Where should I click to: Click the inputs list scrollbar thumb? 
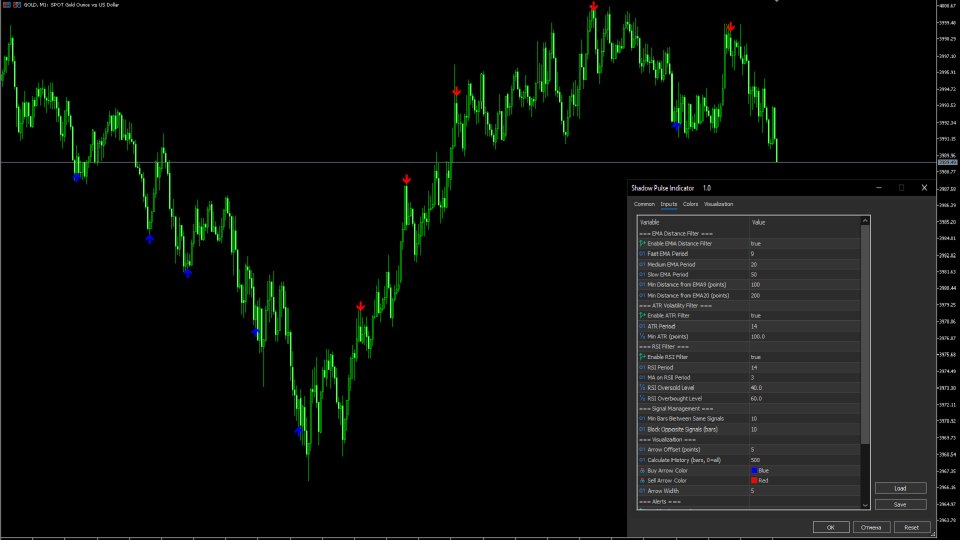pyautogui.click(x=865, y=334)
